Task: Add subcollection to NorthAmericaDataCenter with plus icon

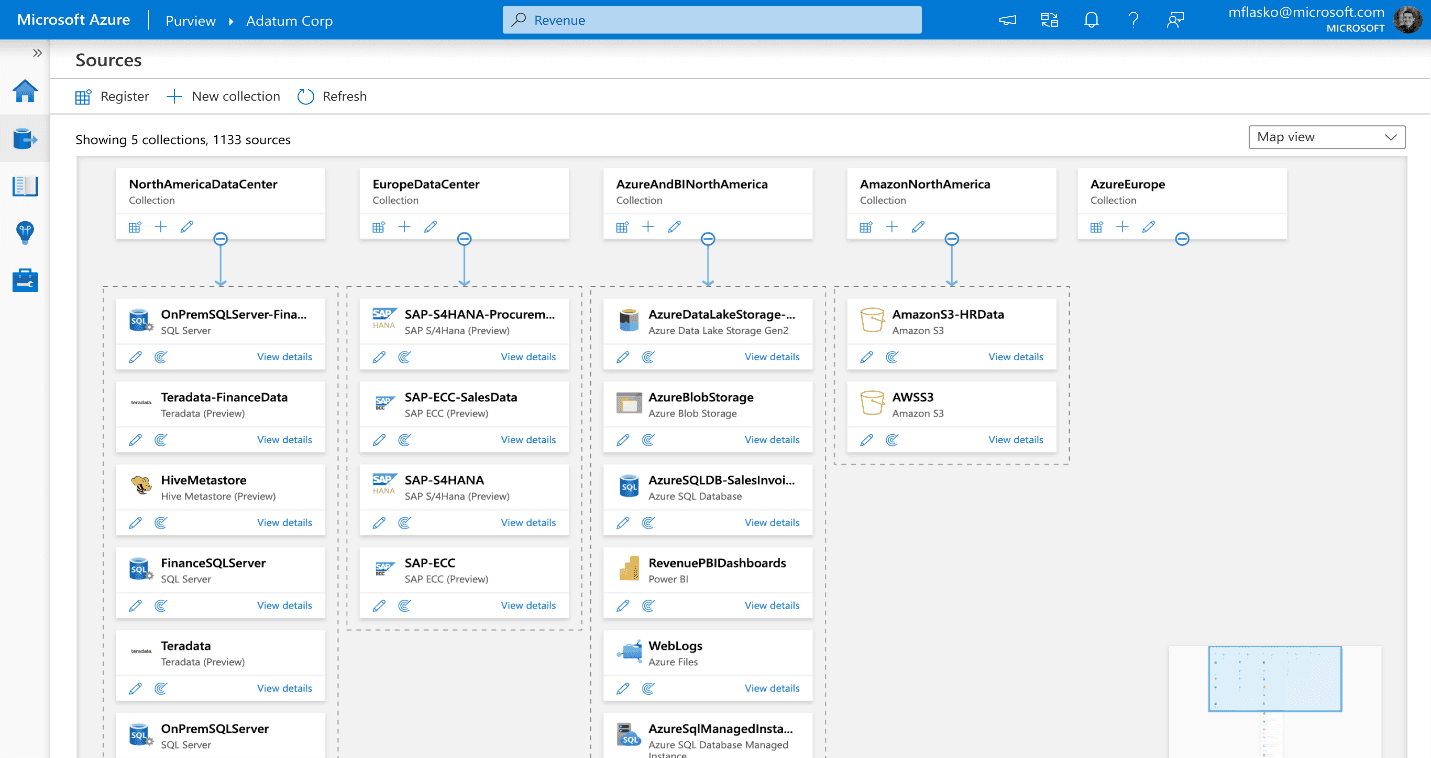Action: click(161, 227)
